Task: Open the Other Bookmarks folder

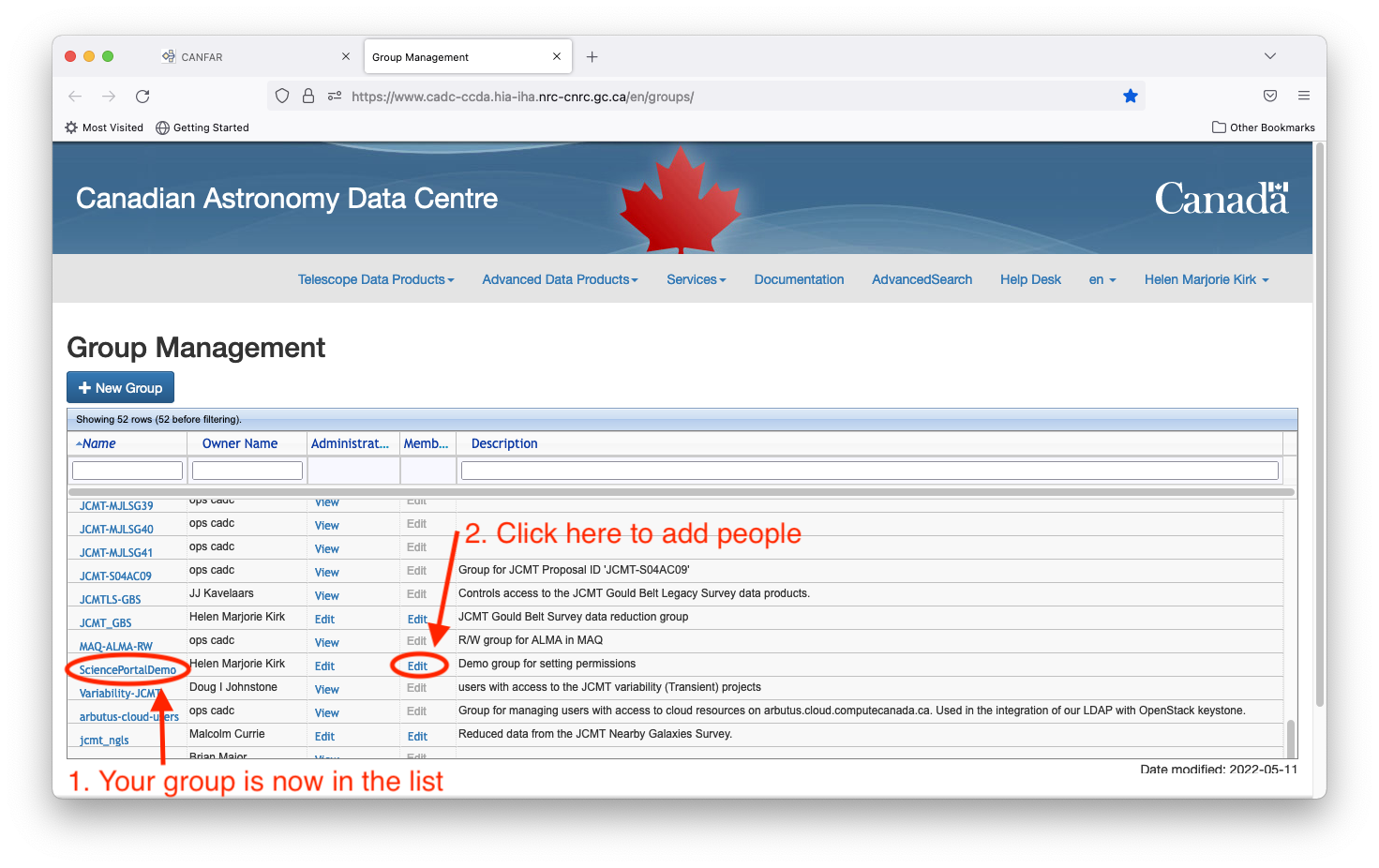Action: (1264, 127)
